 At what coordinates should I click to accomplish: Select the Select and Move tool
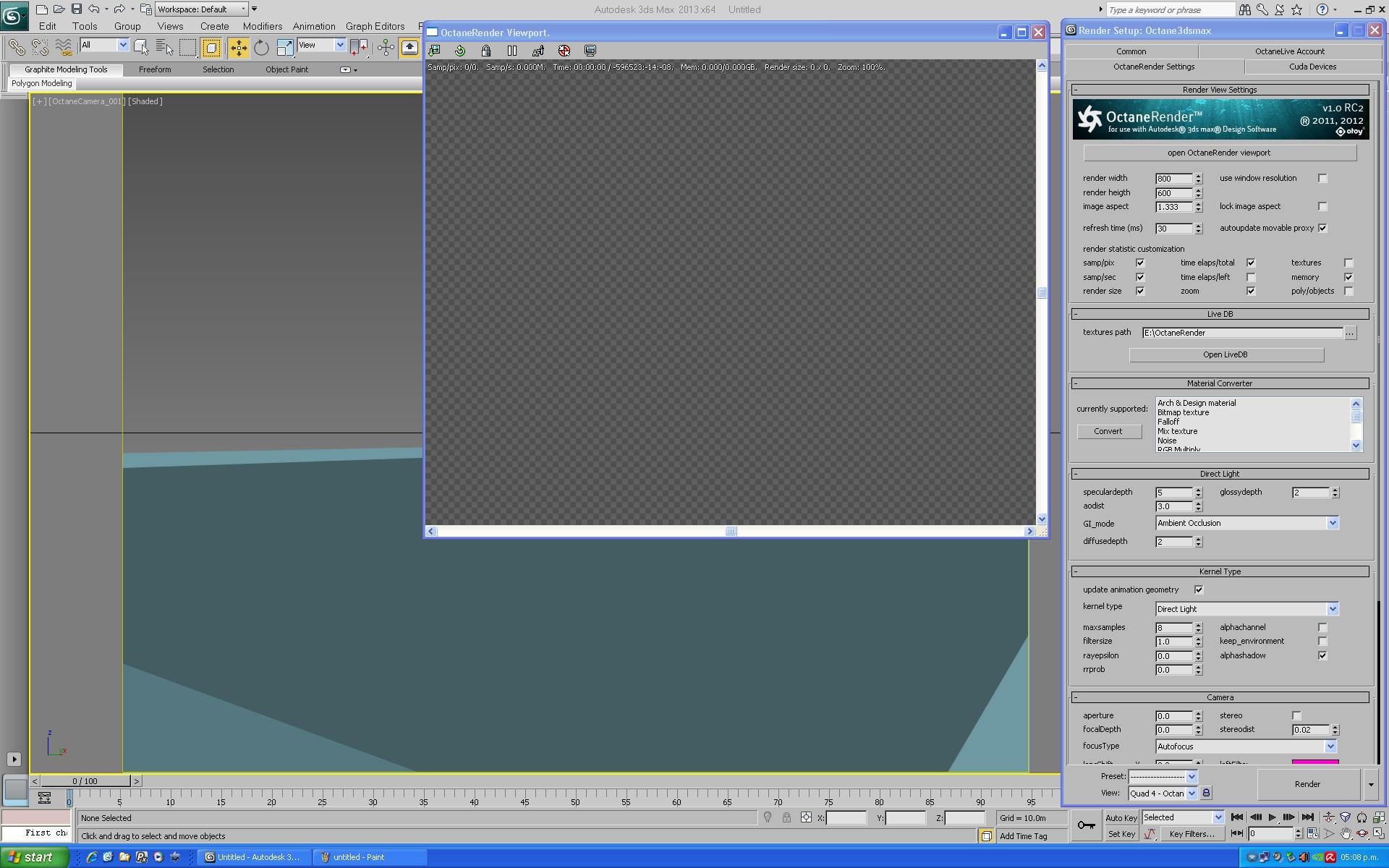tap(238, 48)
